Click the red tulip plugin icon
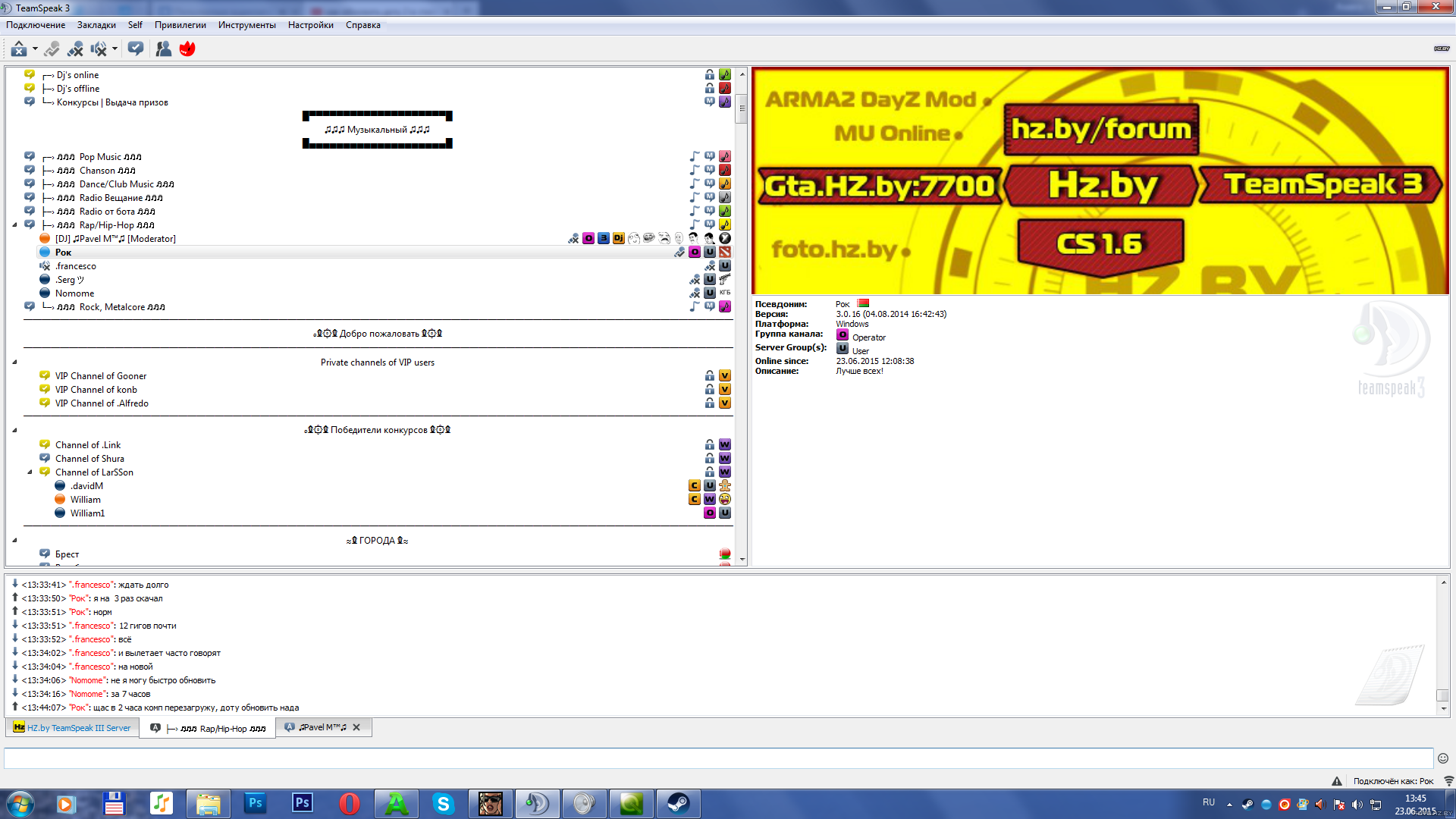 pos(187,49)
